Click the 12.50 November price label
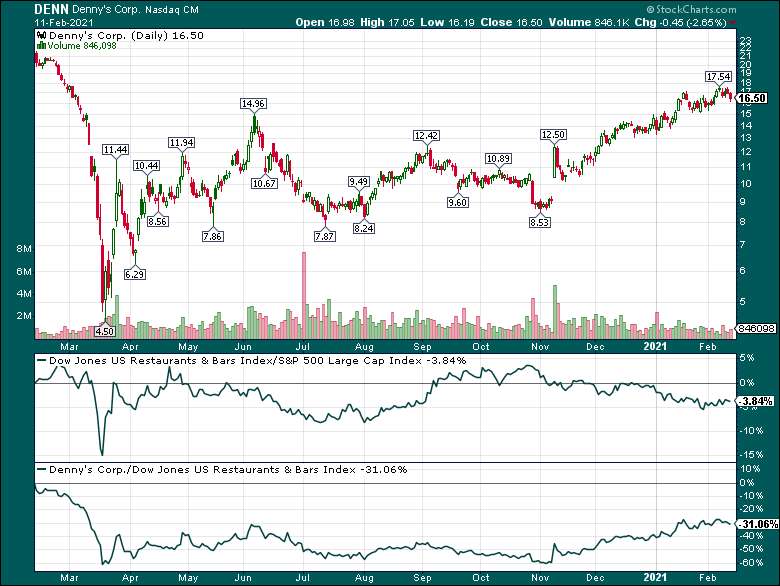 tap(553, 134)
